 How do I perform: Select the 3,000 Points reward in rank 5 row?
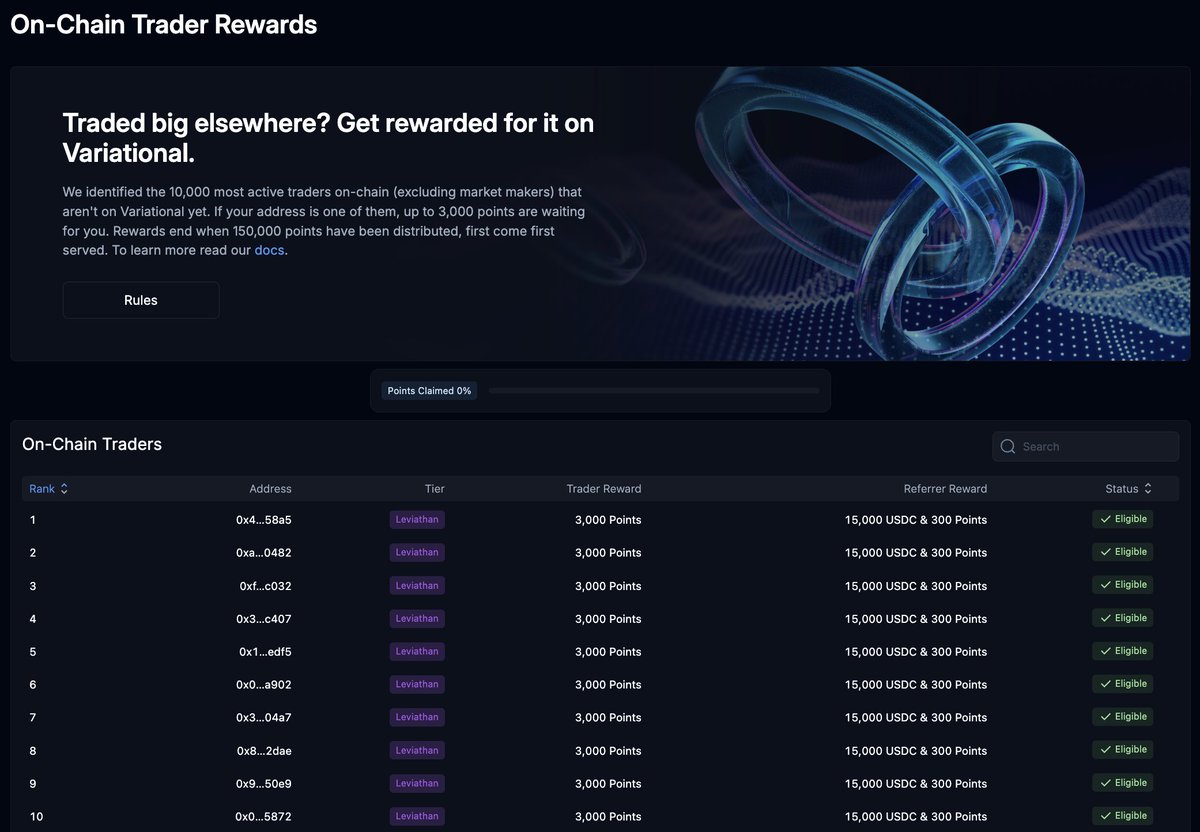click(x=608, y=652)
